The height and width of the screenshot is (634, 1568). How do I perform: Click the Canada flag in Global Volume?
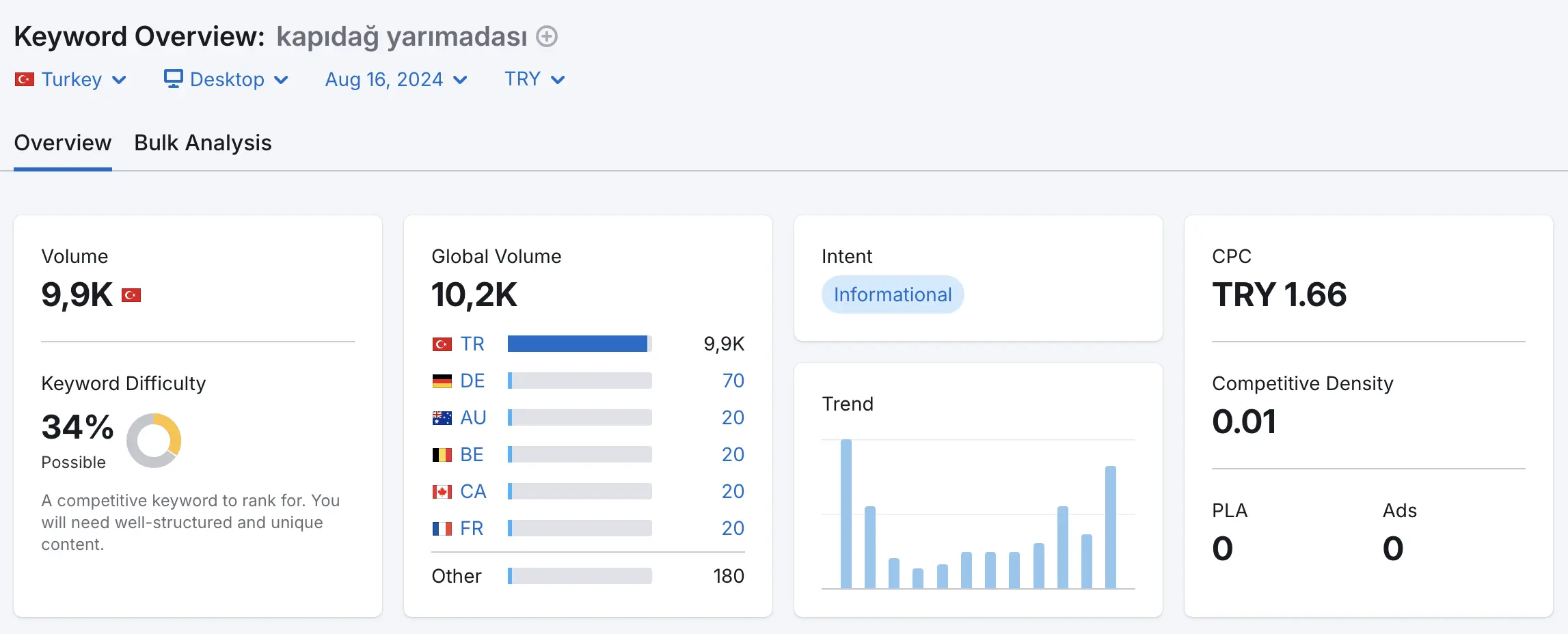(x=442, y=492)
